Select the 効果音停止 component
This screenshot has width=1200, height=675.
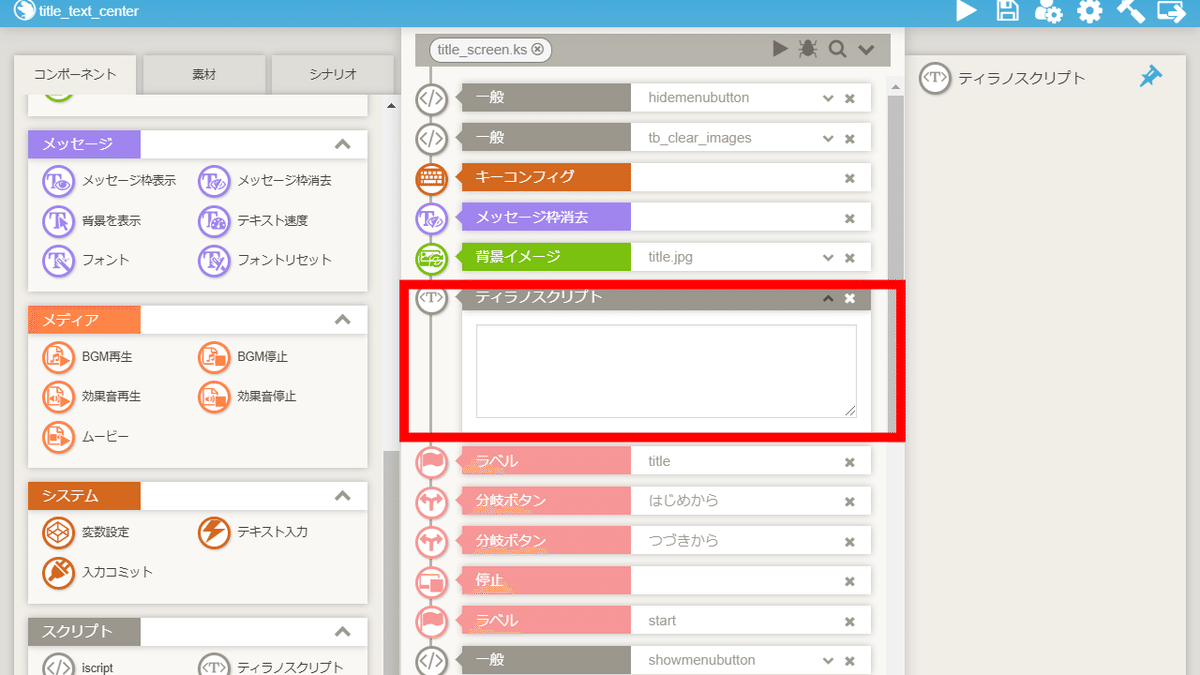(248, 397)
